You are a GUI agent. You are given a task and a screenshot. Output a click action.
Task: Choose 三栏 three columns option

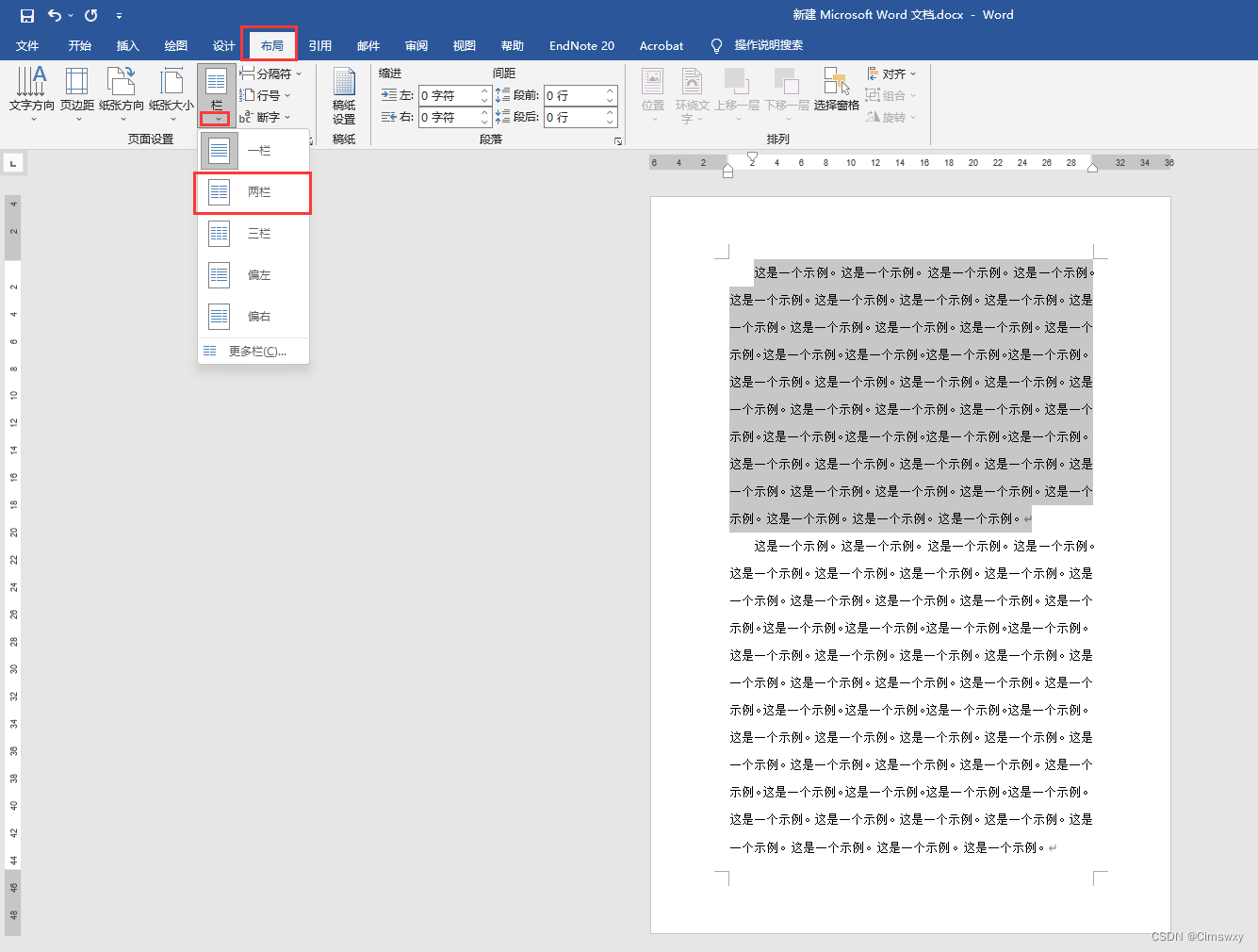(x=253, y=234)
